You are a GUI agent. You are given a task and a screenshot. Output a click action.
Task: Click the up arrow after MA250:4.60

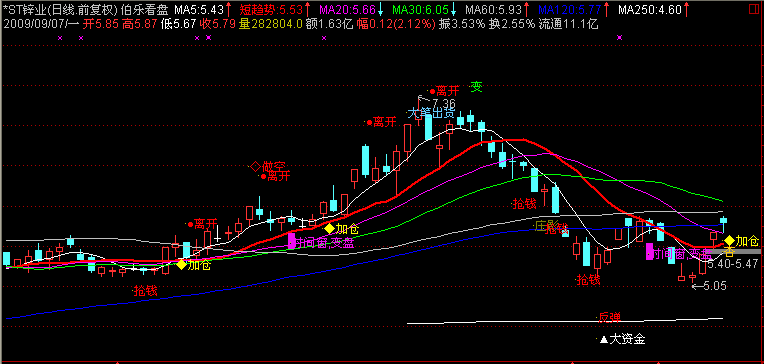tap(686, 9)
